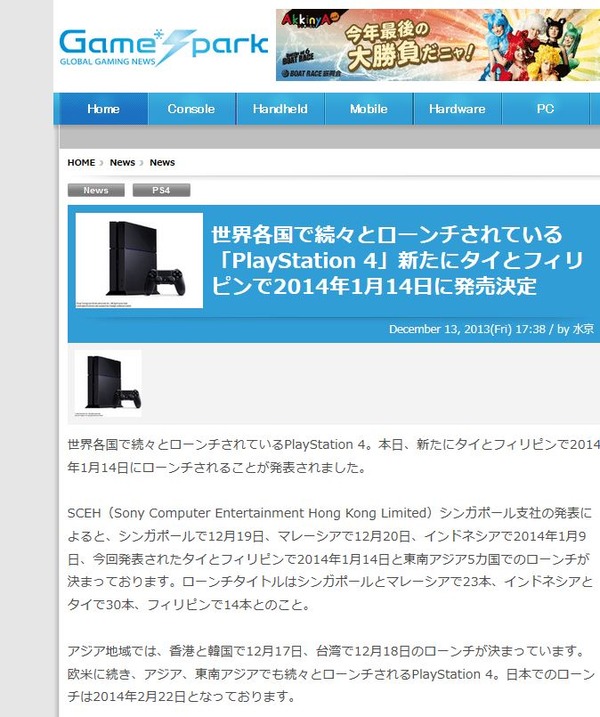Click the HOME breadcrumb link
Viewport: 600px width, 717px height.
81,163
